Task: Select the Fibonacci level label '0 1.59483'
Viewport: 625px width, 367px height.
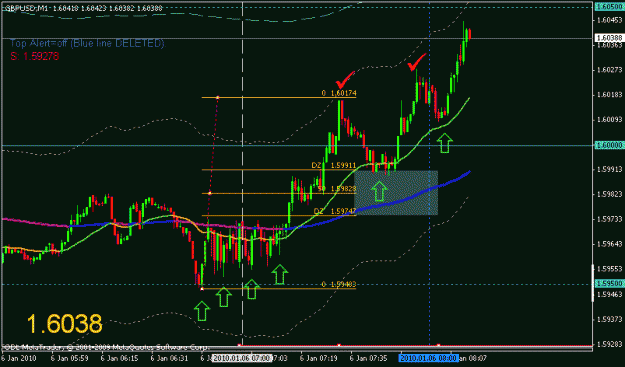Action: point(339,284)
